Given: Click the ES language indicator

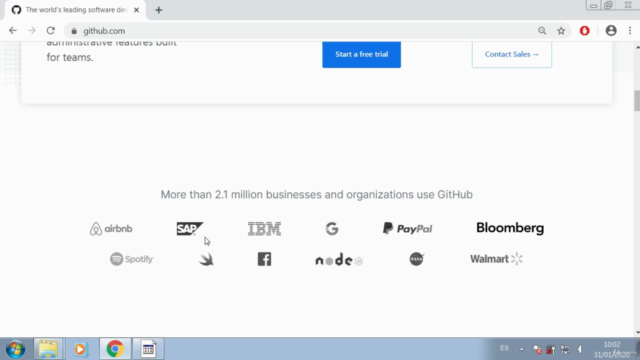Looking at the screenshot, I should pyautogui.click(x=504, y=348).
